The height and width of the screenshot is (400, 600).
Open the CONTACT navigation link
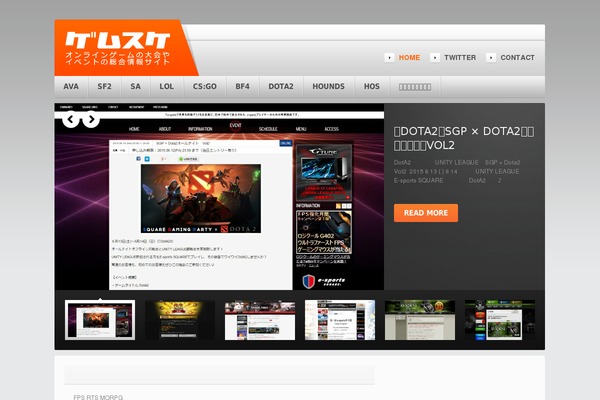pyautogui.click(x=517, y=57)
